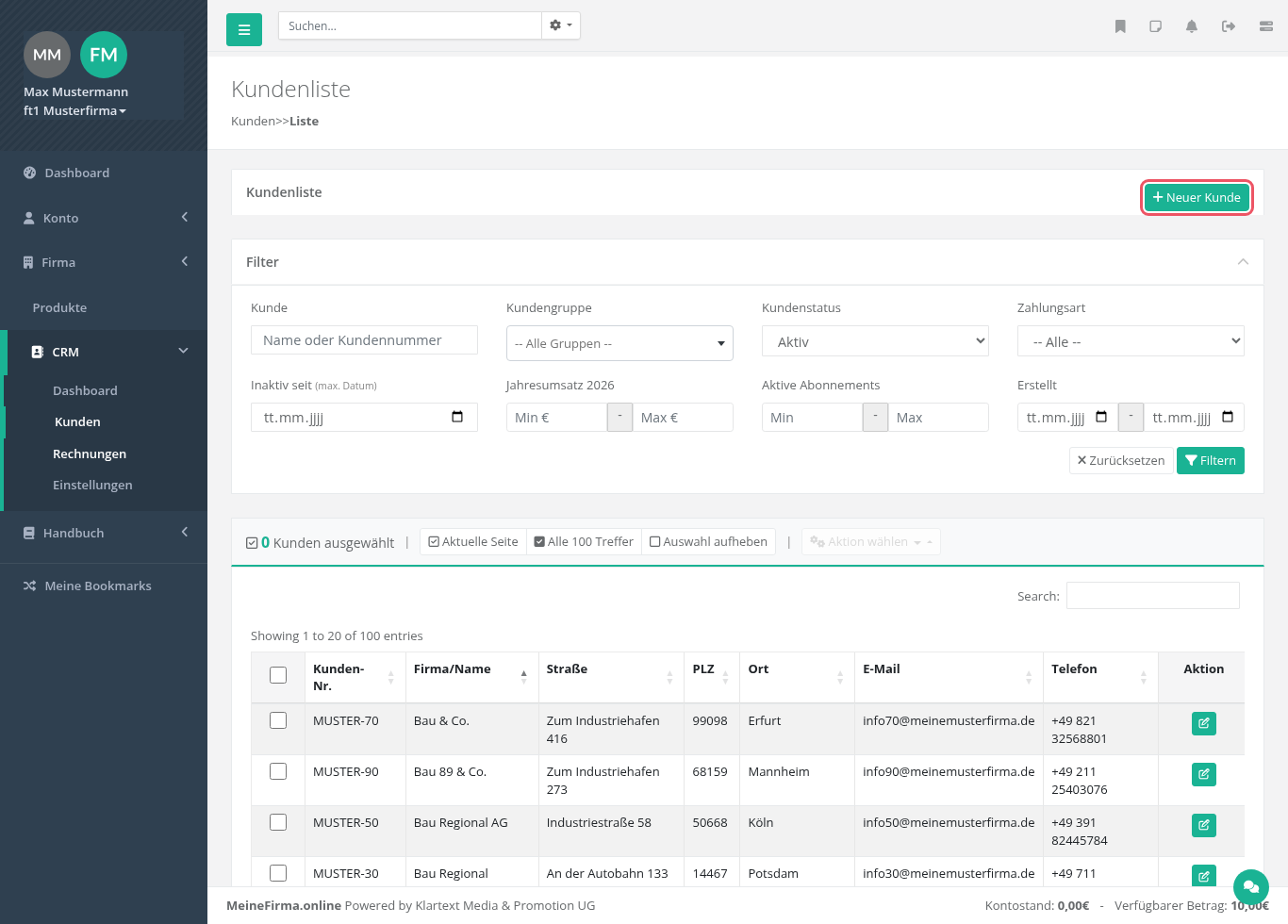Focus the Name oder Kundennummer field
This screenshot has width=1288, height=924.
tap(364, 340)
